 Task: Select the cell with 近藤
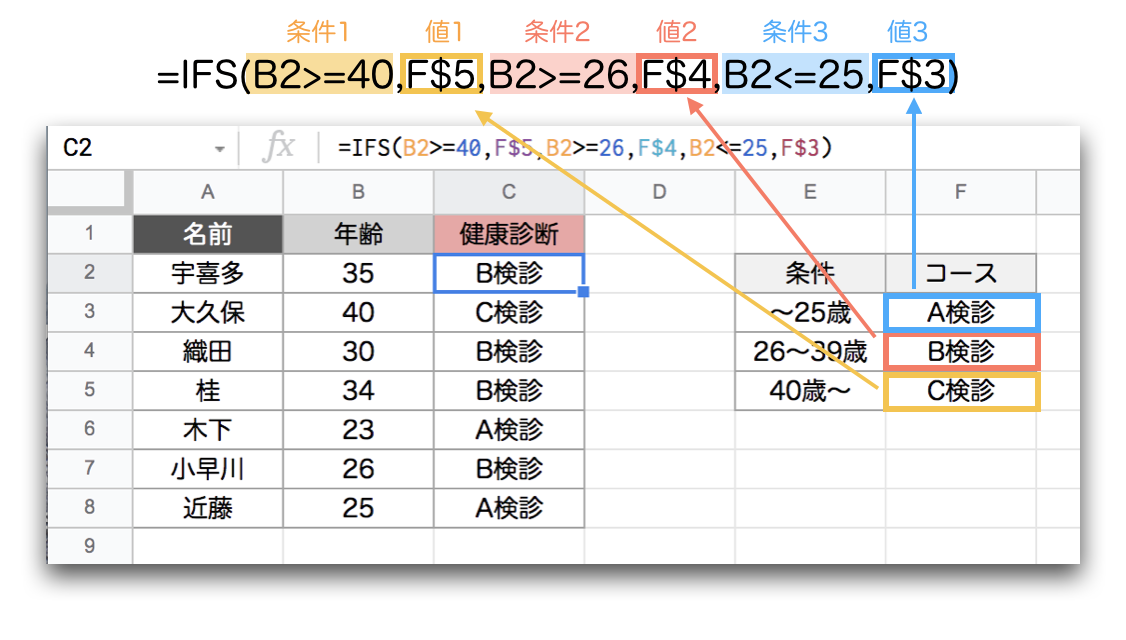pos(208,508)
